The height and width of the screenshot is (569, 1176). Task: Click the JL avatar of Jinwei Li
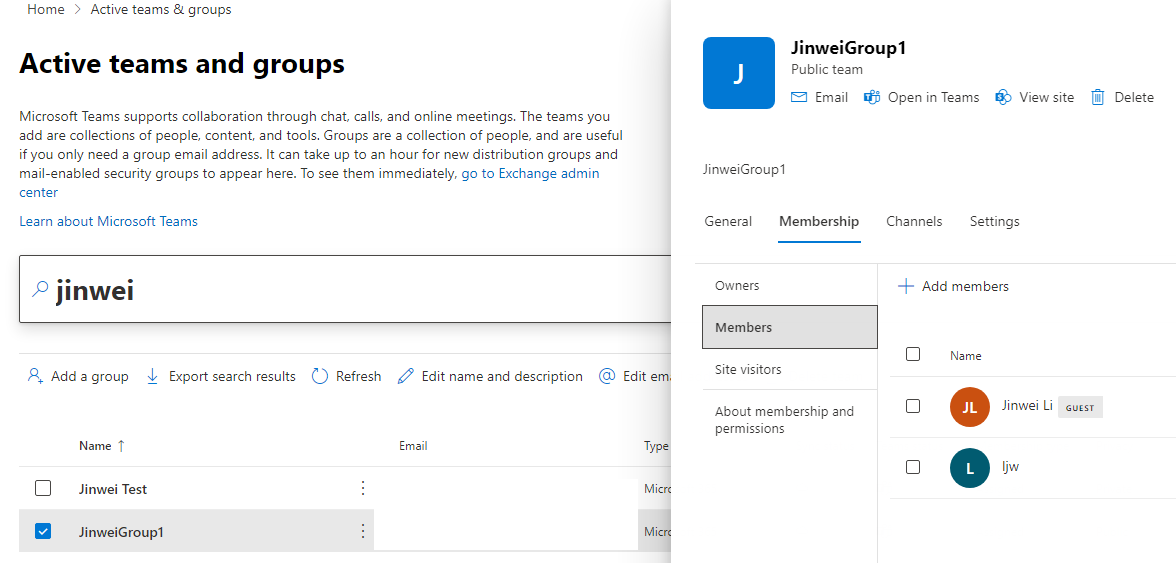970,407
